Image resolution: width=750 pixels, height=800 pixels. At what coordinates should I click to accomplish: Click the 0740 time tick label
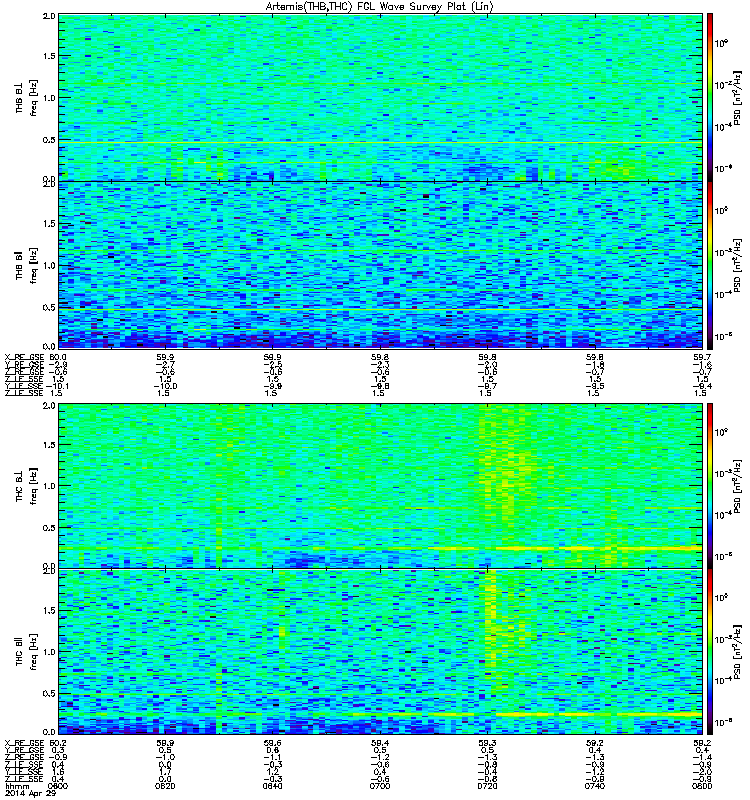click(595, 786)
